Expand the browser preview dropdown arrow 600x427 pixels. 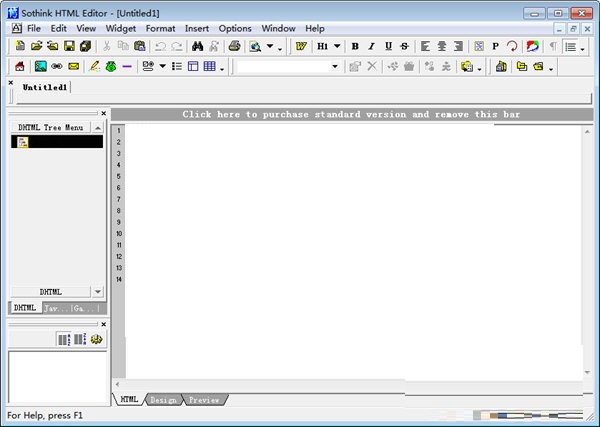click(270, 46)
